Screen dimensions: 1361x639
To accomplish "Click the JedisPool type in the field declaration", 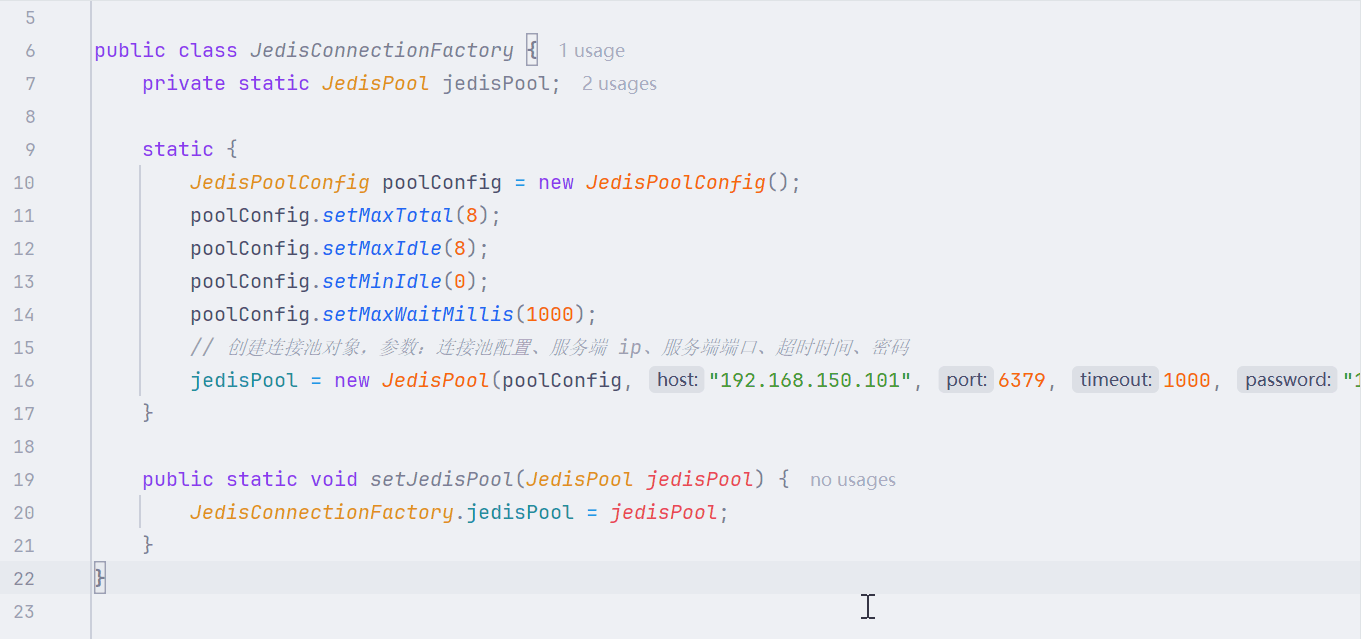I will tap(376, 84).
